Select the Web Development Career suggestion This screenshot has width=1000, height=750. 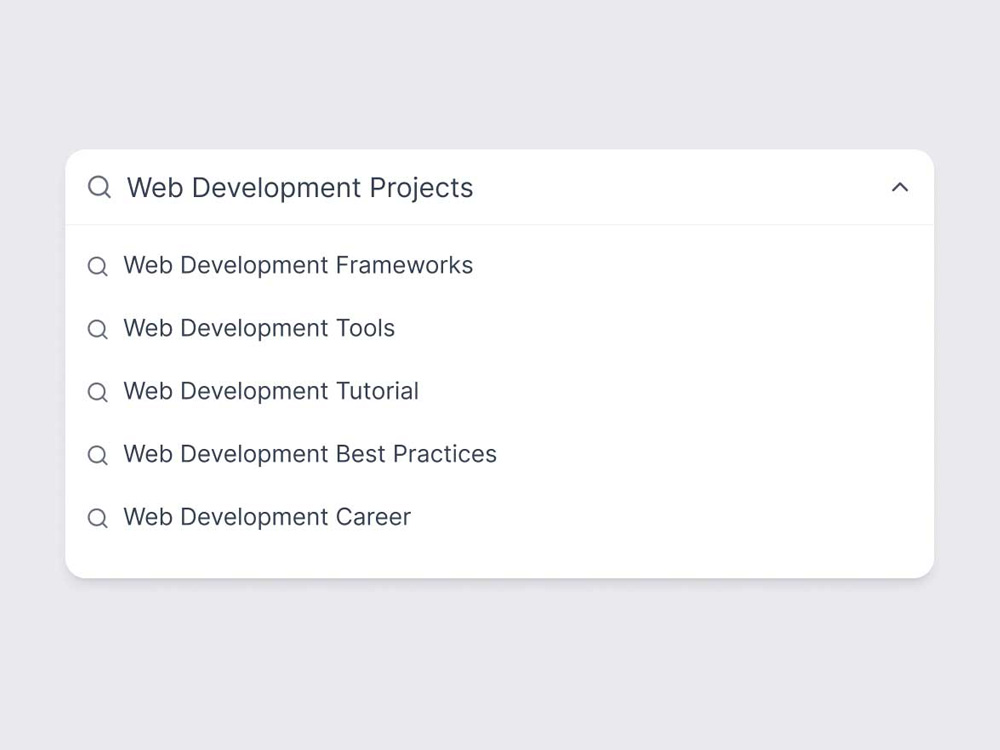(499, 517)
